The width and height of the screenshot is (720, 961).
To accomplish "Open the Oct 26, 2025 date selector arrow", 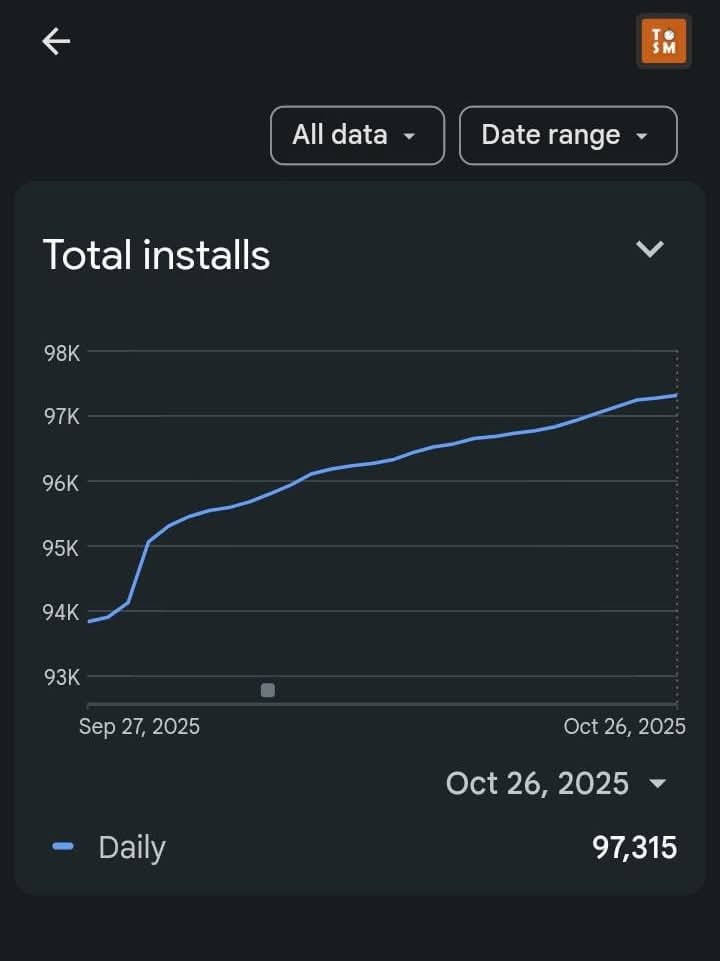I will click(657, 783).
